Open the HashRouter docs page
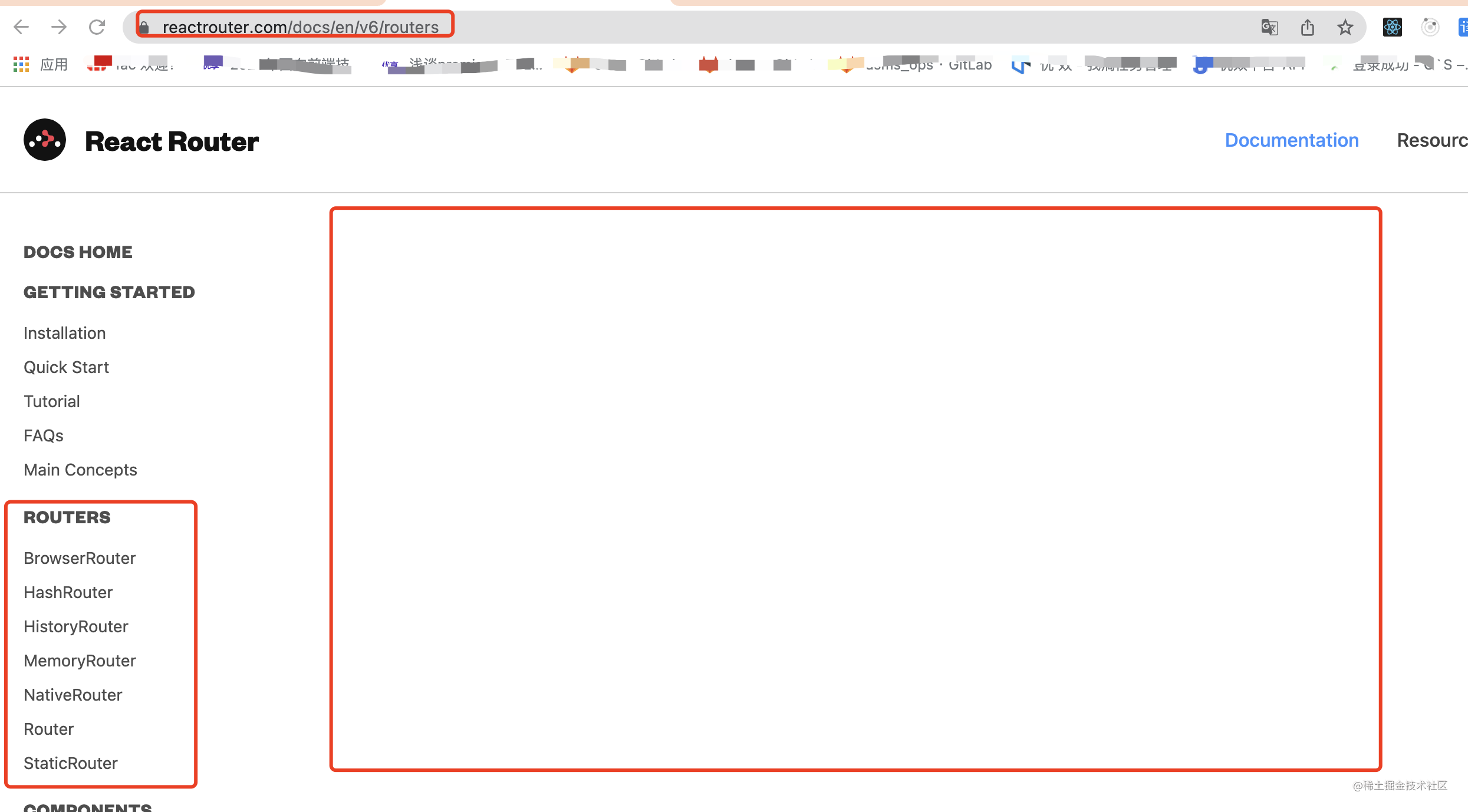The image size is (1468, 812). point(68,592)
